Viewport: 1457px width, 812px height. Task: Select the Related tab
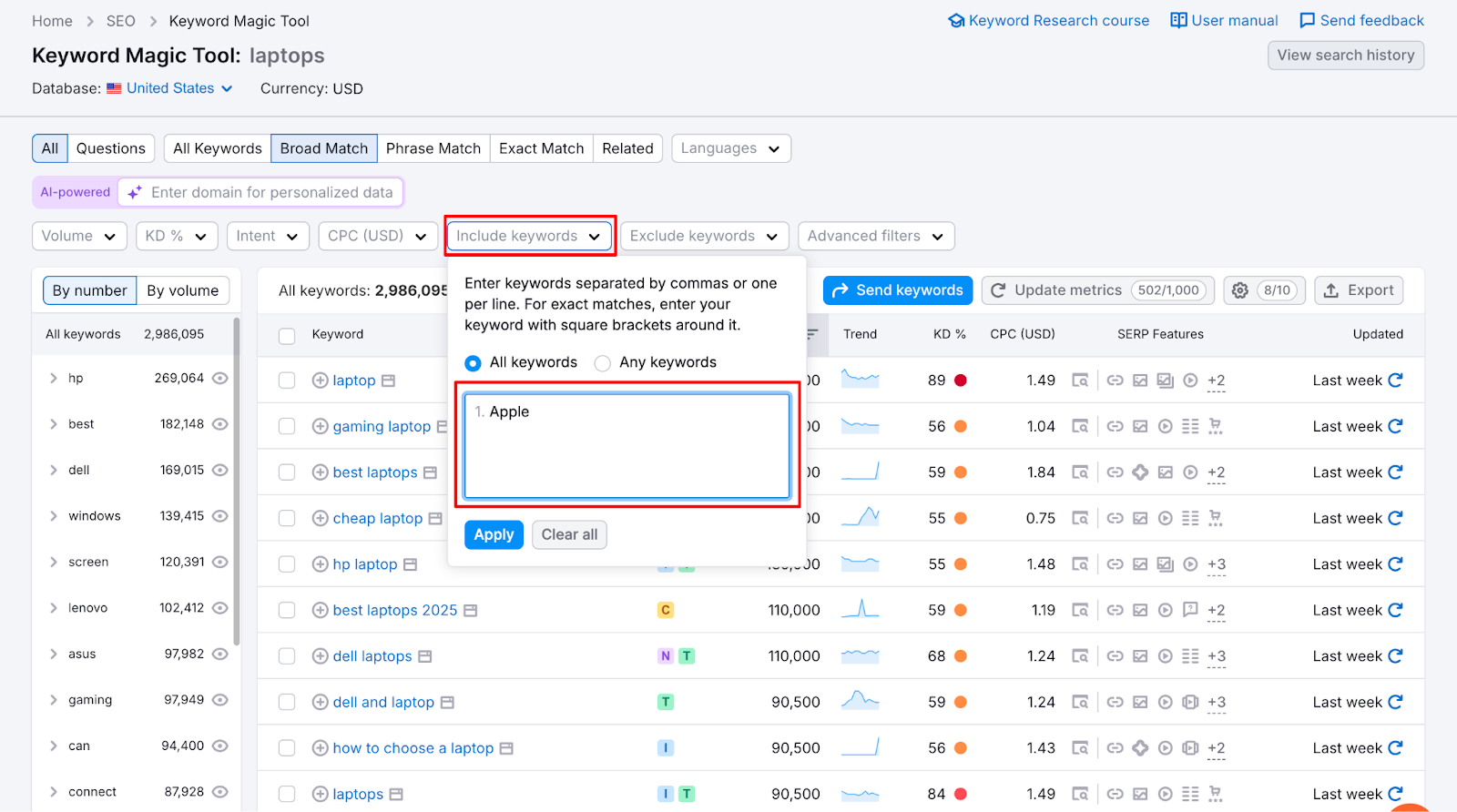(628, 148)
